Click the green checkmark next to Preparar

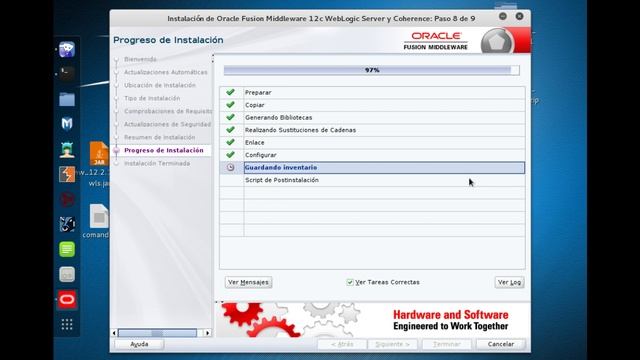pyautogui.click(x=230, y=92)
